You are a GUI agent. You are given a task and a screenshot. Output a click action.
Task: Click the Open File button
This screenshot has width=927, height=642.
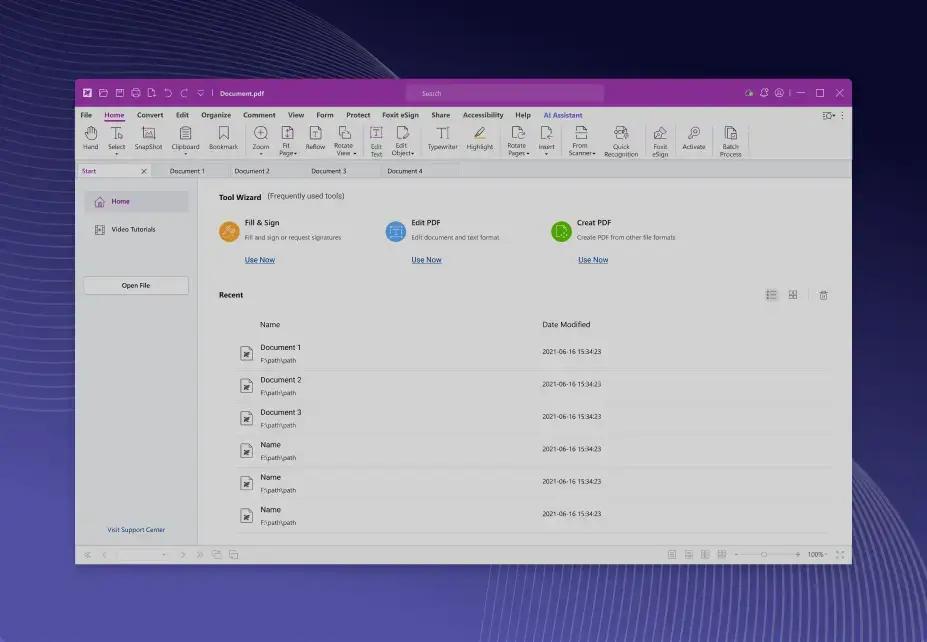[x=136, y=285]
